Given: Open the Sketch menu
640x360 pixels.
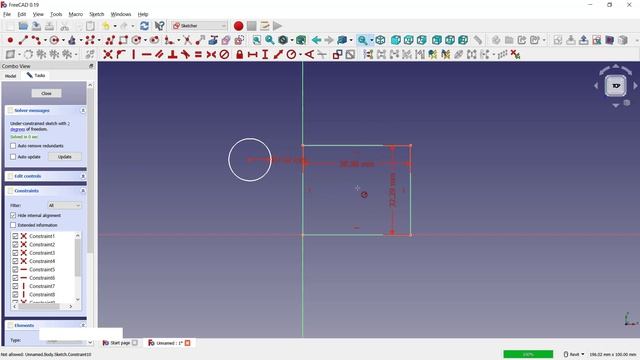Looking at the screenshot, I should (x=97, y=14).
